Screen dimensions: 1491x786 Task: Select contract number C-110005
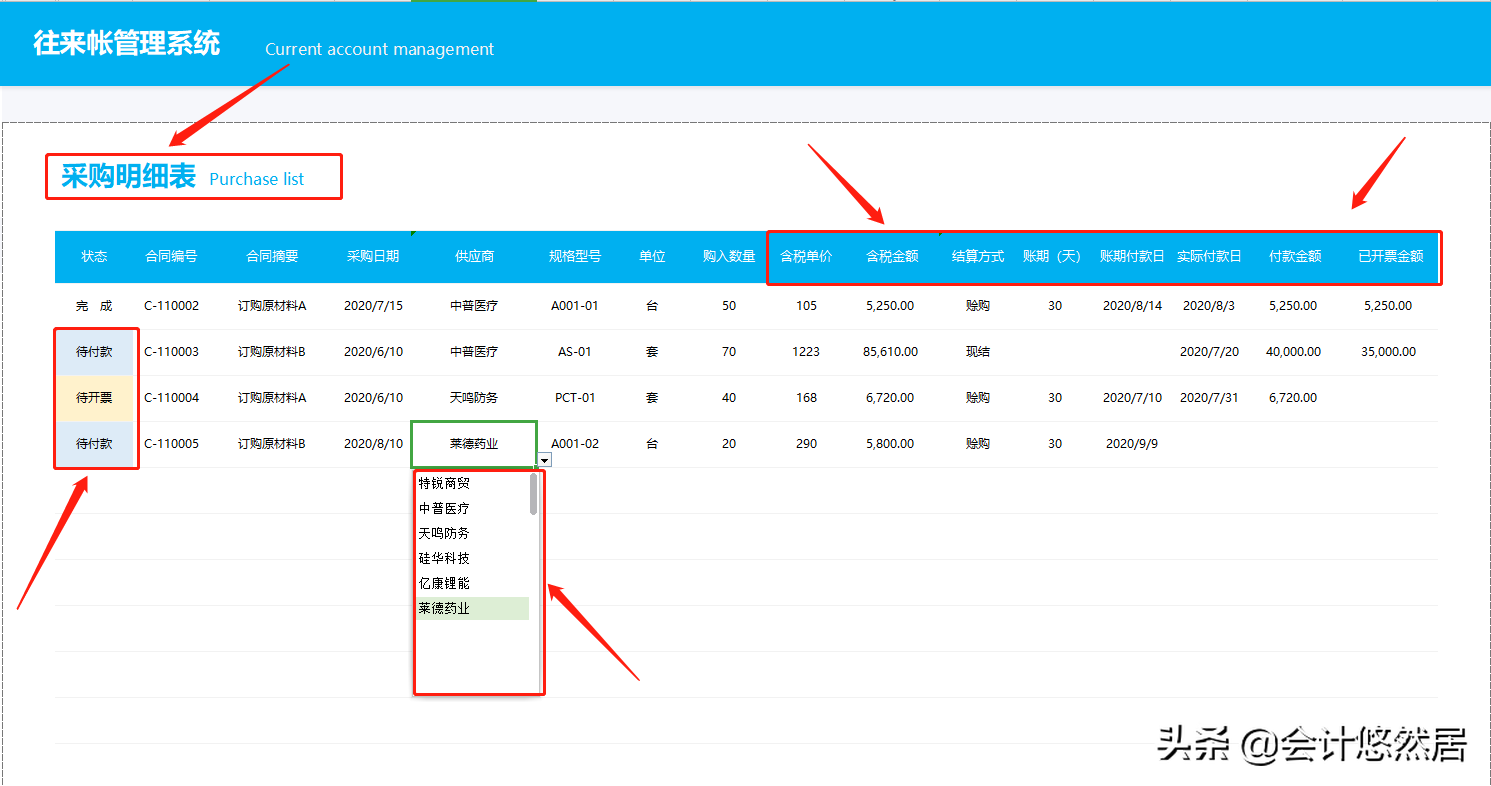pos(171,444)
